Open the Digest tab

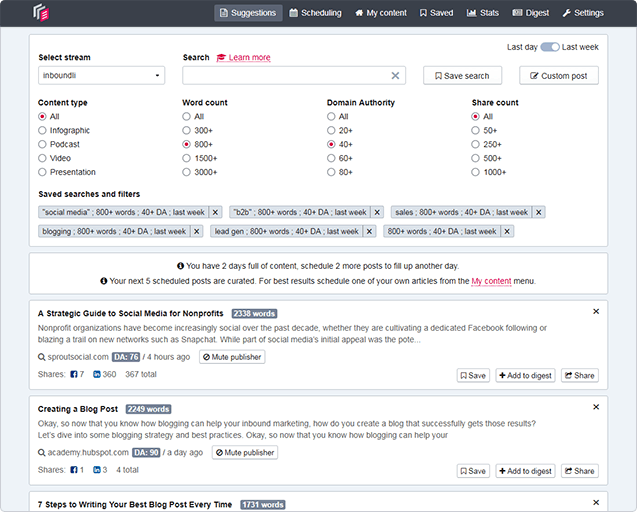(x=531, y=13)
